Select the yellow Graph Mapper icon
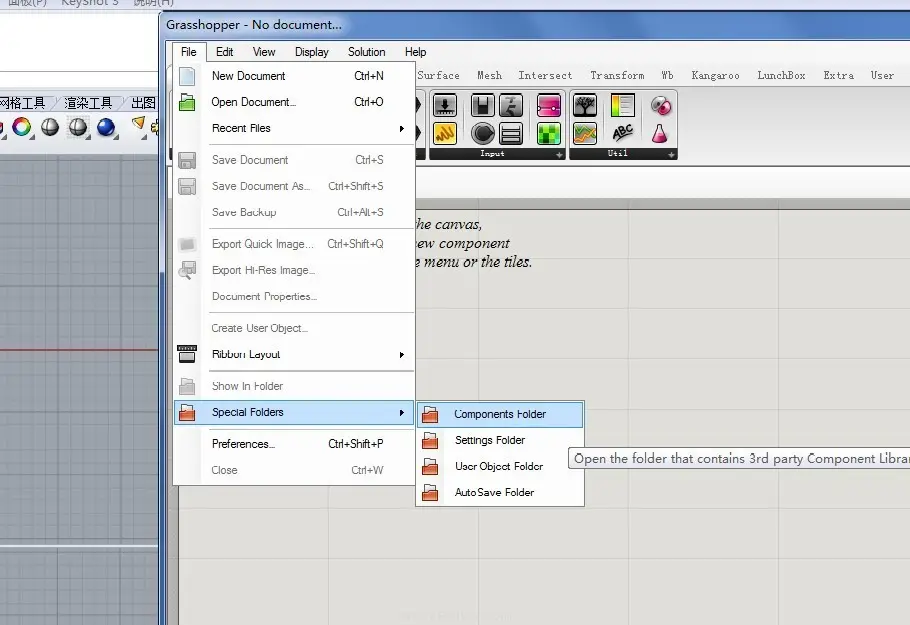Image resolution: width=910 pixels, height=625 pixels. pos(445,133)
